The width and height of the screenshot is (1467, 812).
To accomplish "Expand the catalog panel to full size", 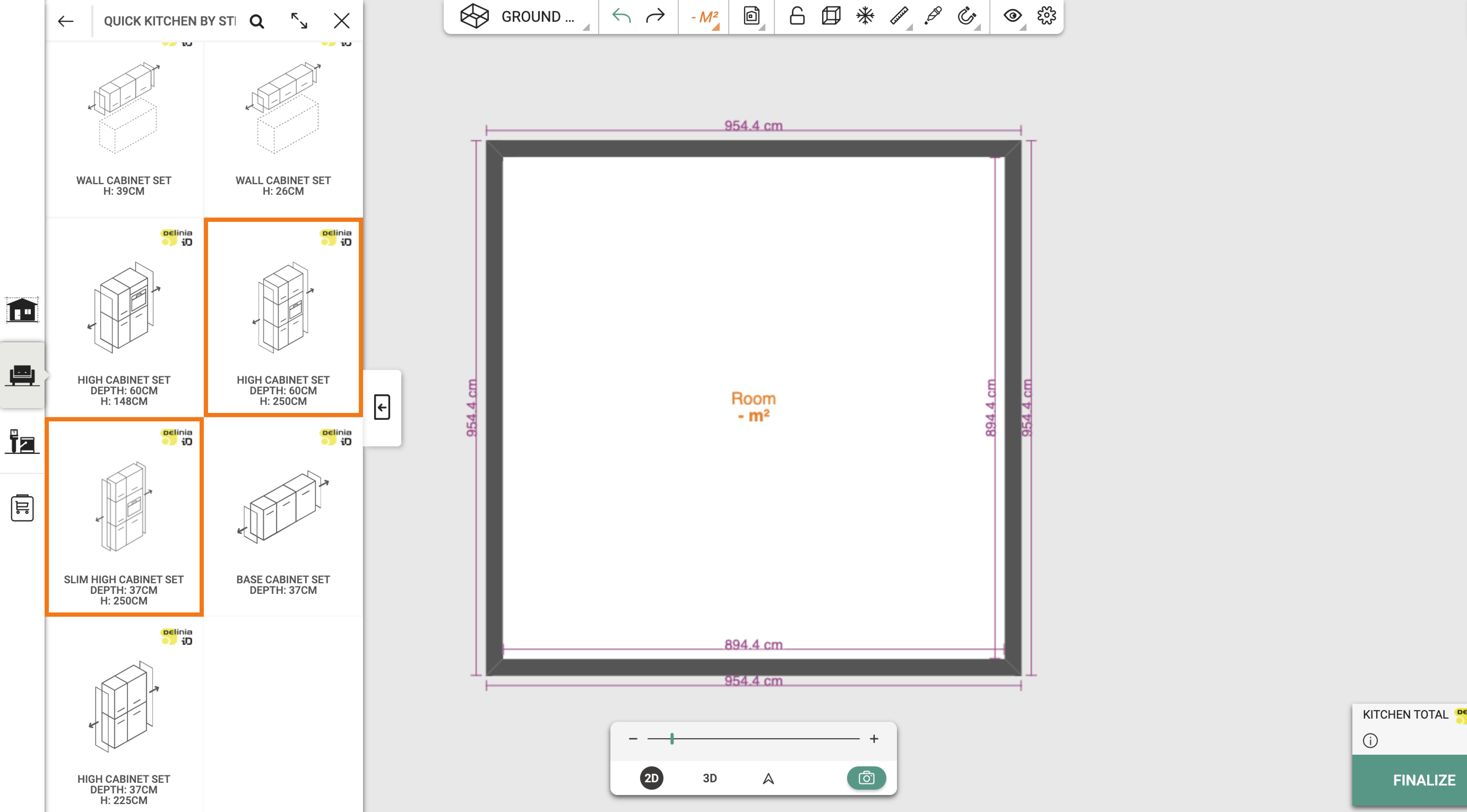I will [x=299, y=21].
